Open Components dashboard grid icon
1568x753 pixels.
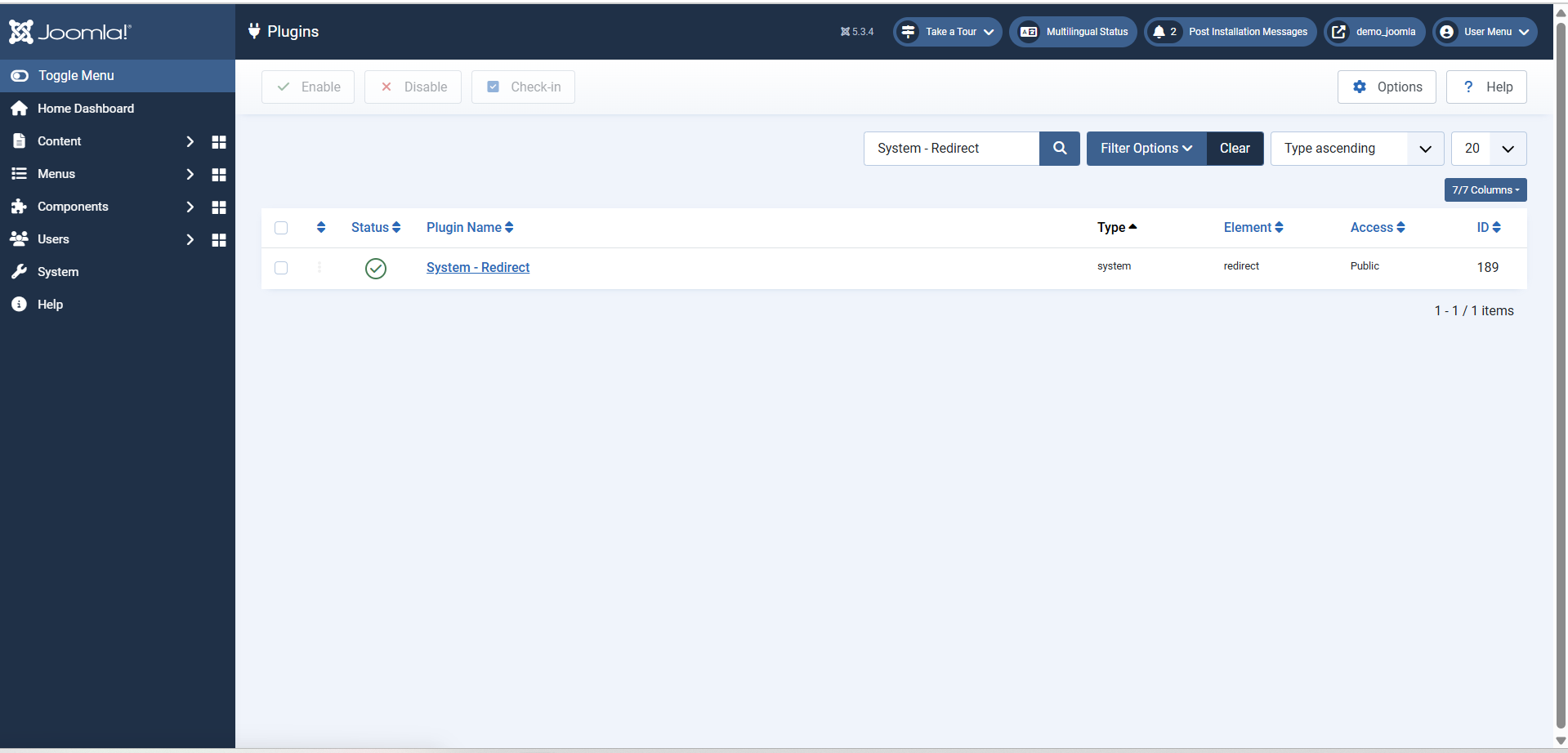[218, 207]
